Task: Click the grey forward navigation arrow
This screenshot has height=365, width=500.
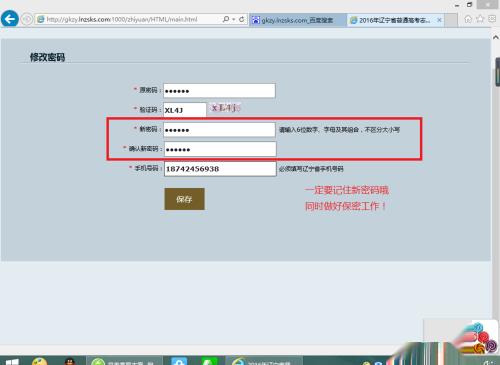Action: [x=27, y=19]
